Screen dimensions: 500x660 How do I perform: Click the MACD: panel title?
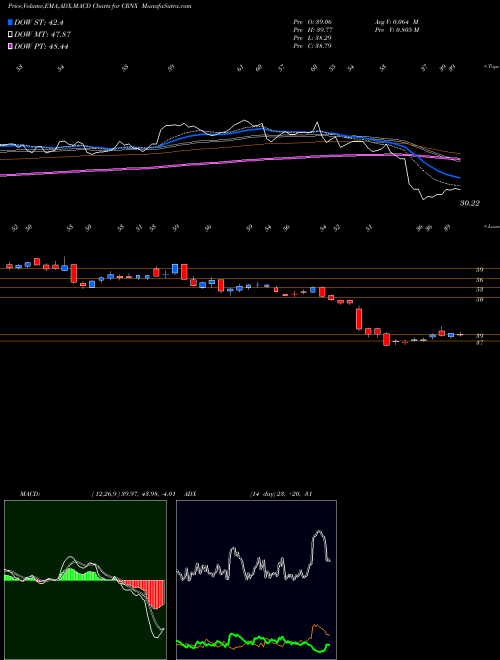[x=30, y=494]
